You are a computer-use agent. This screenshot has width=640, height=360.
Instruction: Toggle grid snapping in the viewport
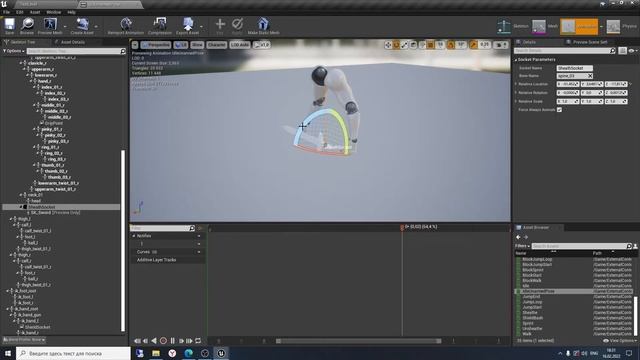point(430,45)
